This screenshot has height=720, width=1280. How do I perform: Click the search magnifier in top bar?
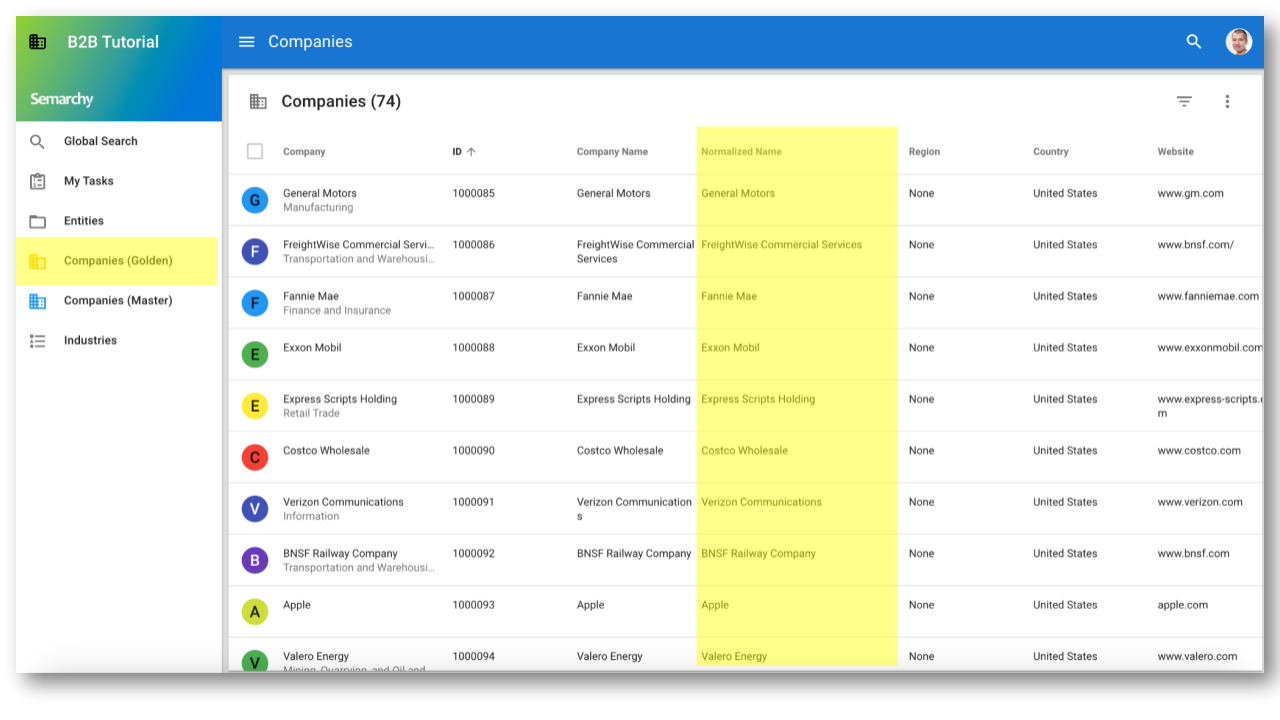click(1194, 42)
